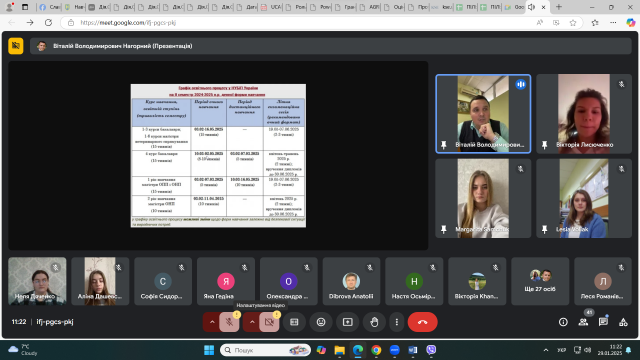
Task: Select the Леся Романів... participant tile
Action: [603, 281]
